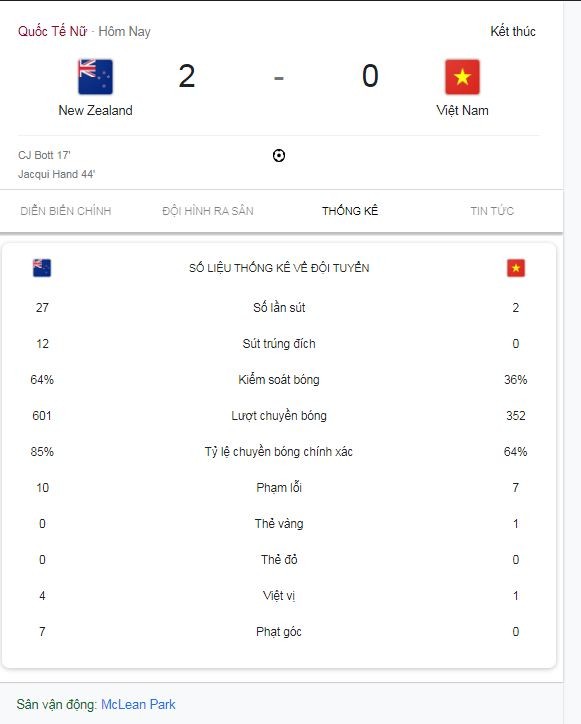Click scorer Jacqui Hand 44'

[x=56, y=174]
